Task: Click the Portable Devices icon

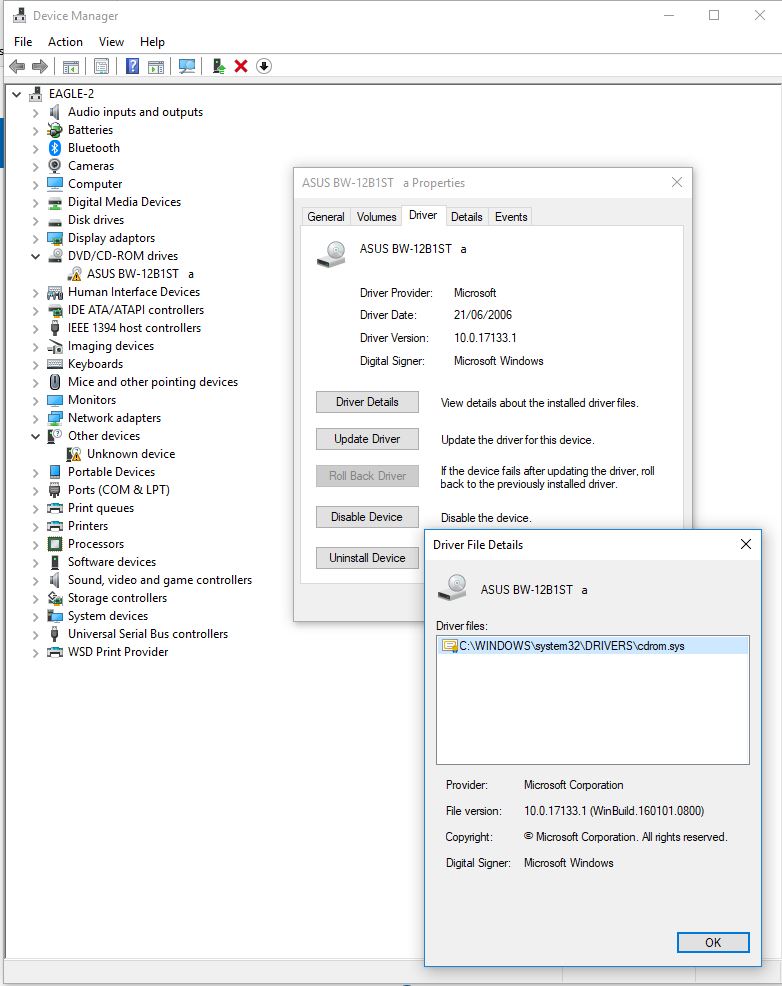Action: pos(55,472)
